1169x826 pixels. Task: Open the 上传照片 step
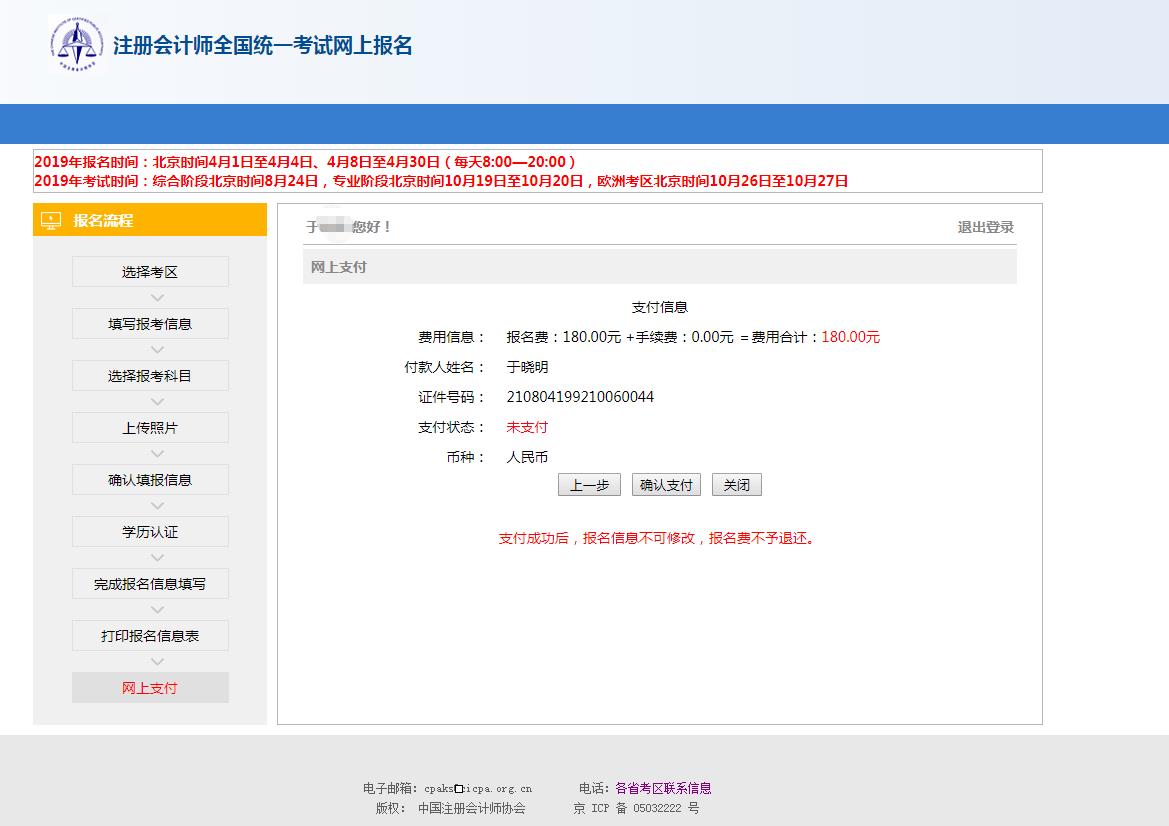[149, 427]
